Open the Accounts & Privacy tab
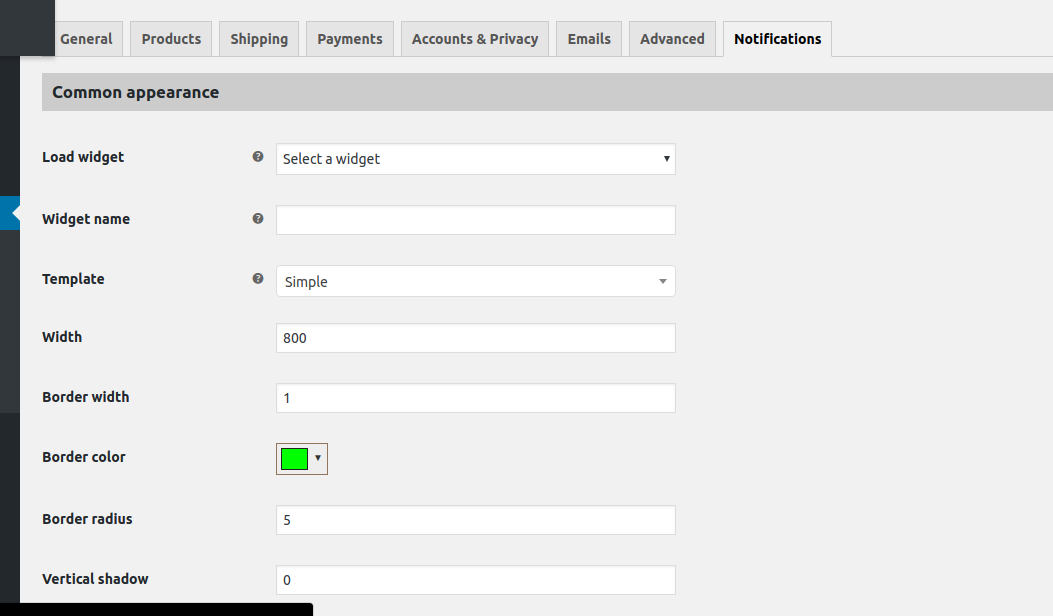The height and width of the screenshot is (616, 1053). pos(475,39)
